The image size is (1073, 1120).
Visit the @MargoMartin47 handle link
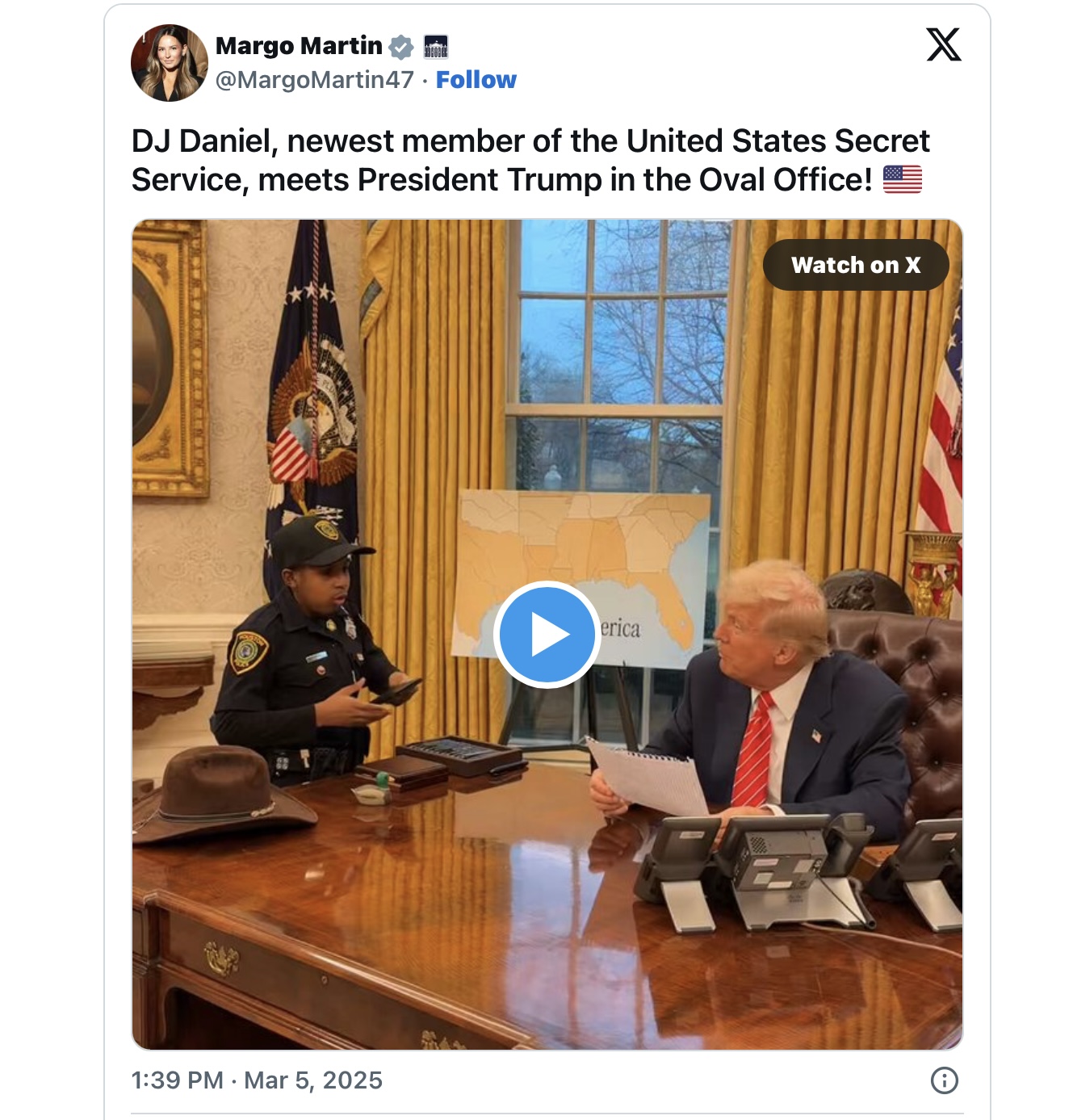tap(315, 80)
